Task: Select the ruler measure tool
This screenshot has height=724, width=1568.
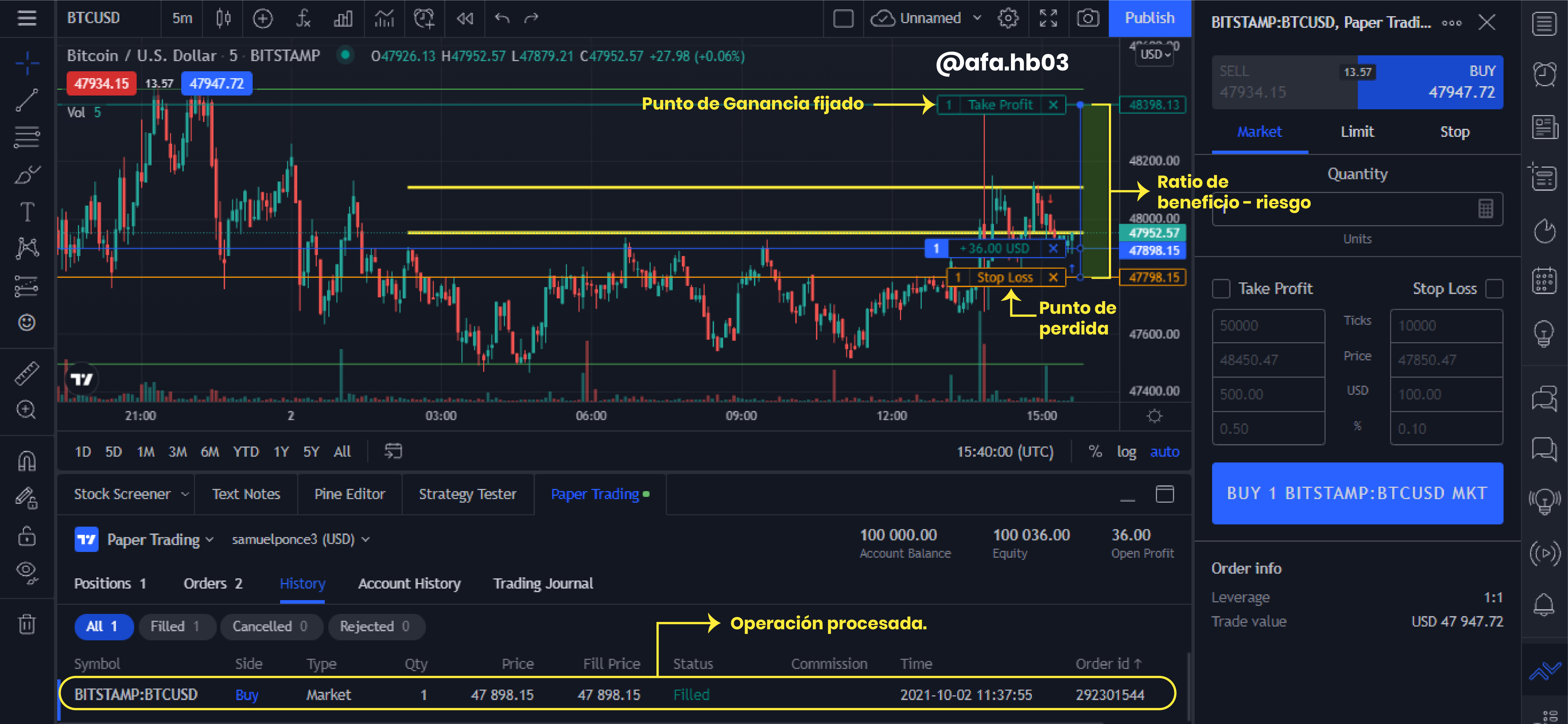Action: pyautogui.click(x=27, y=374)
